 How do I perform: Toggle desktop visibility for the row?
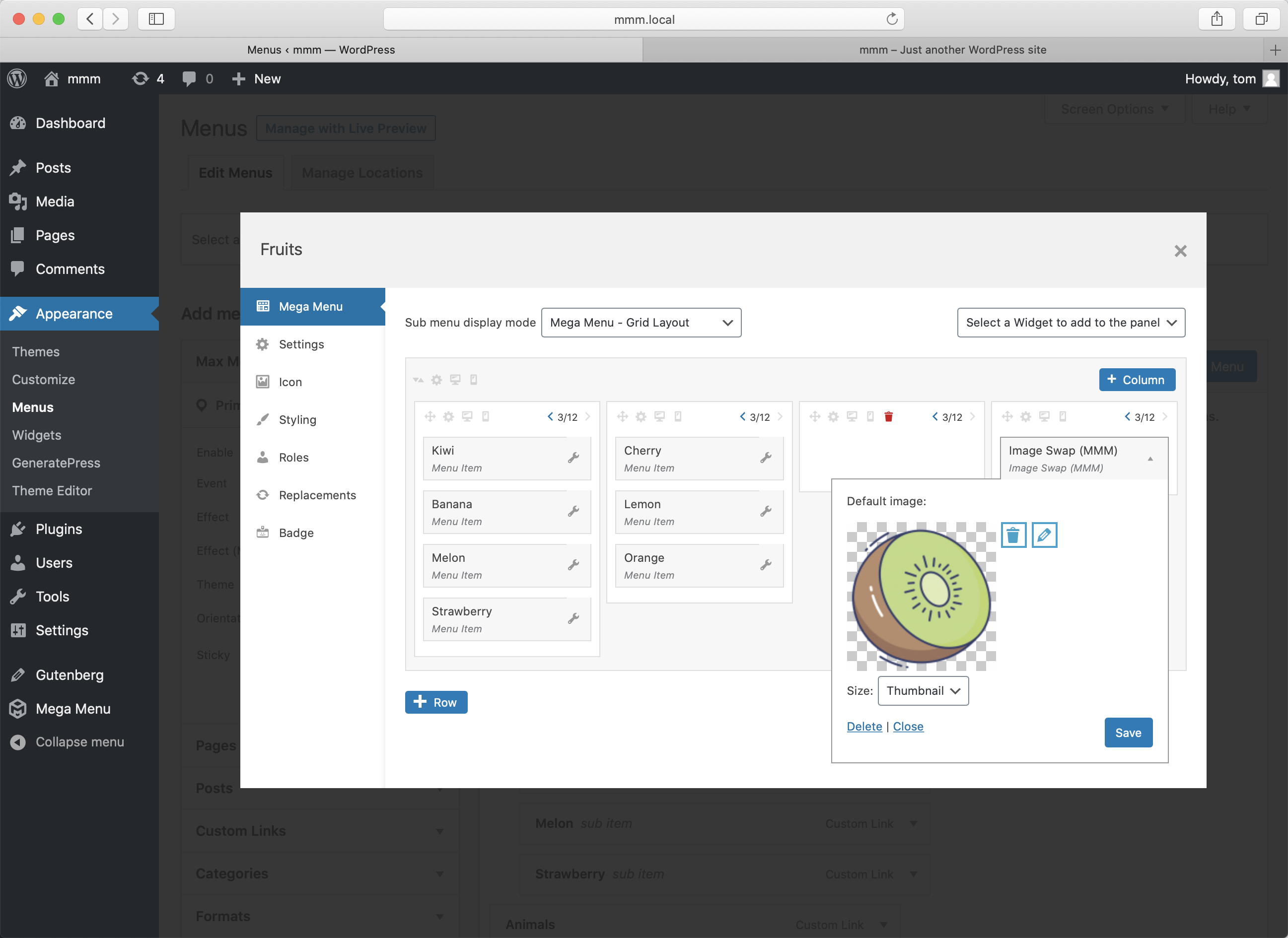[455, 380]
